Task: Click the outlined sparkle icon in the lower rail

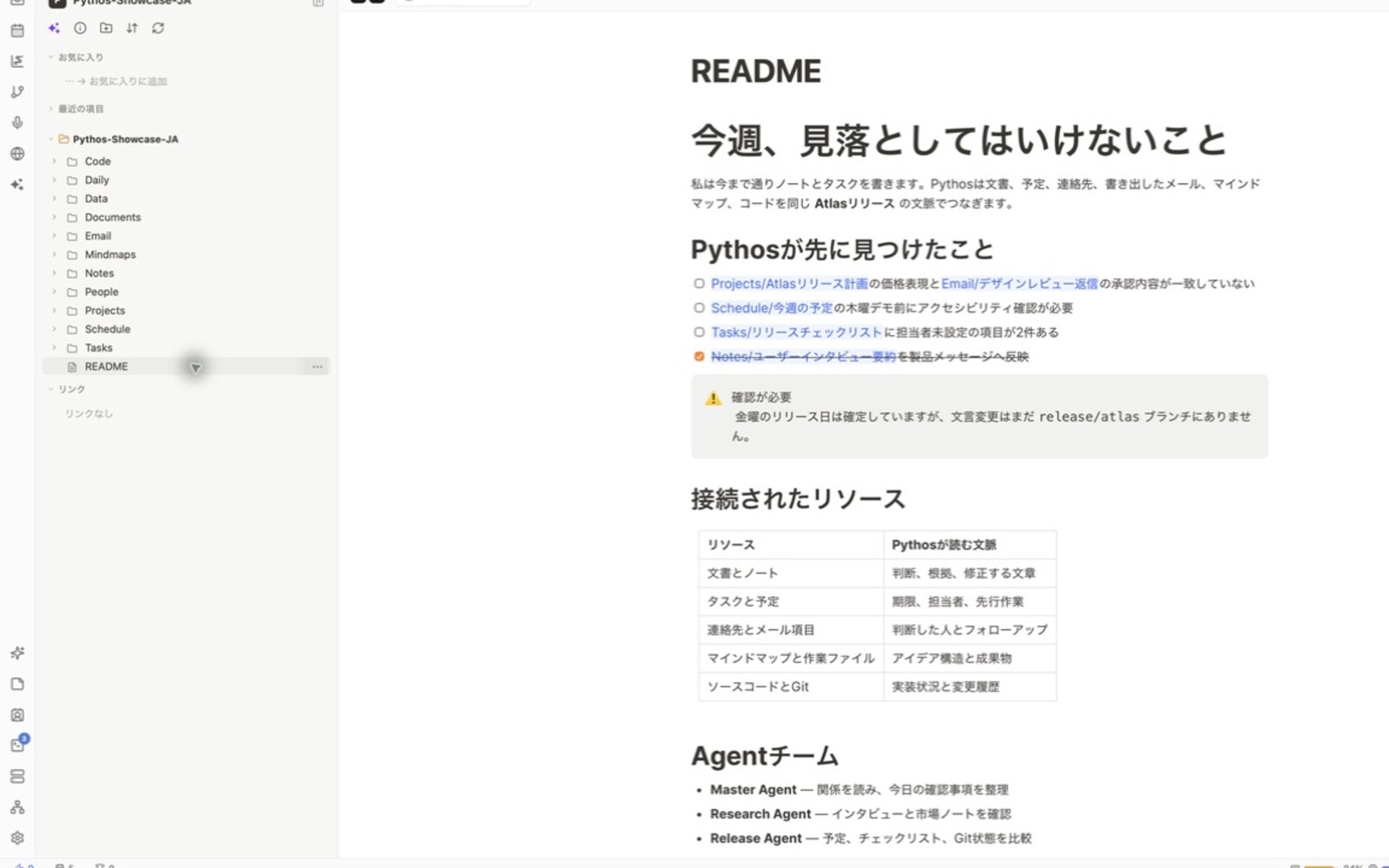Action: click(17, 653)
